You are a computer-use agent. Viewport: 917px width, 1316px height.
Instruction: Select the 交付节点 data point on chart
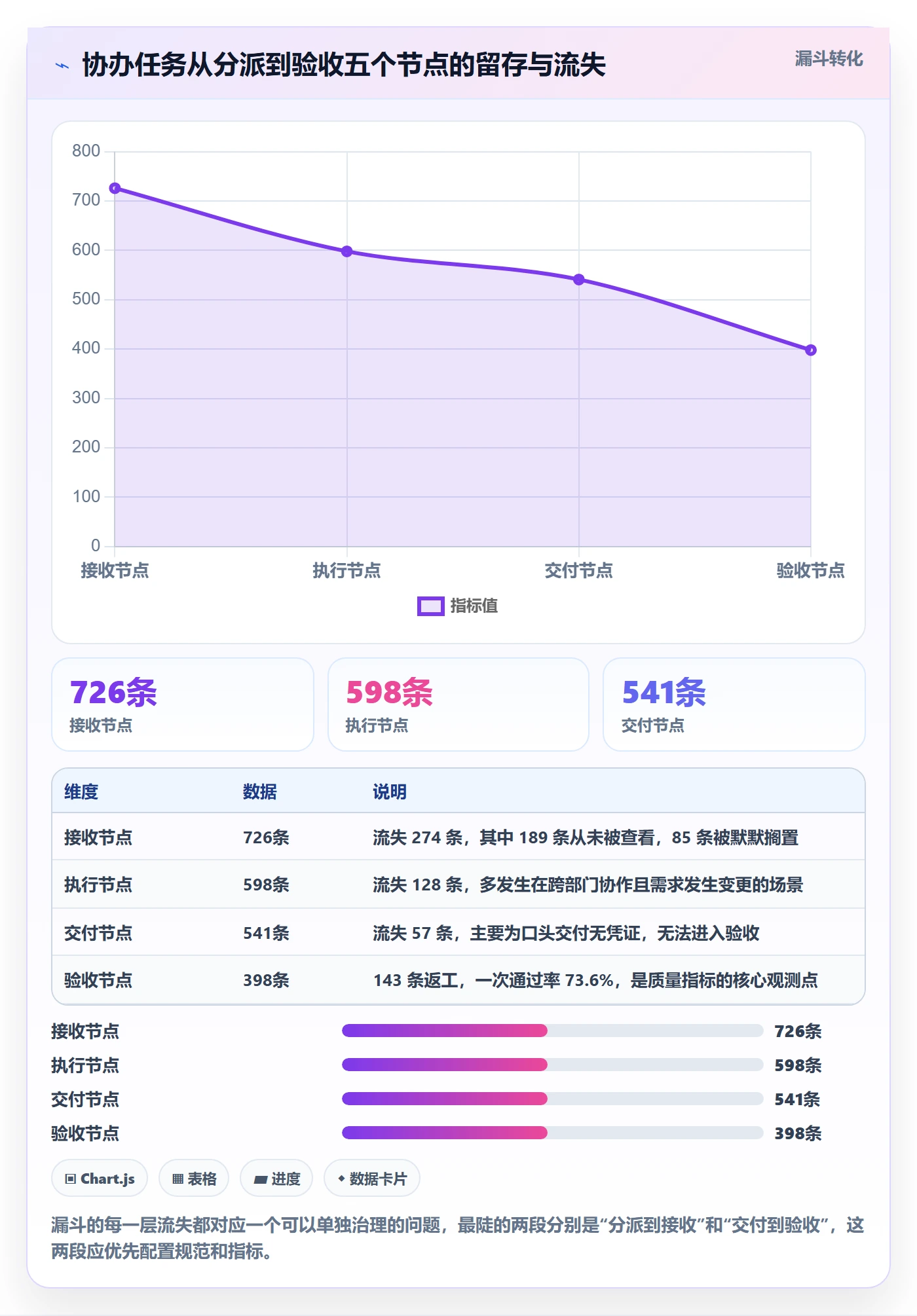pyautogui.click(x=579, y=280)
